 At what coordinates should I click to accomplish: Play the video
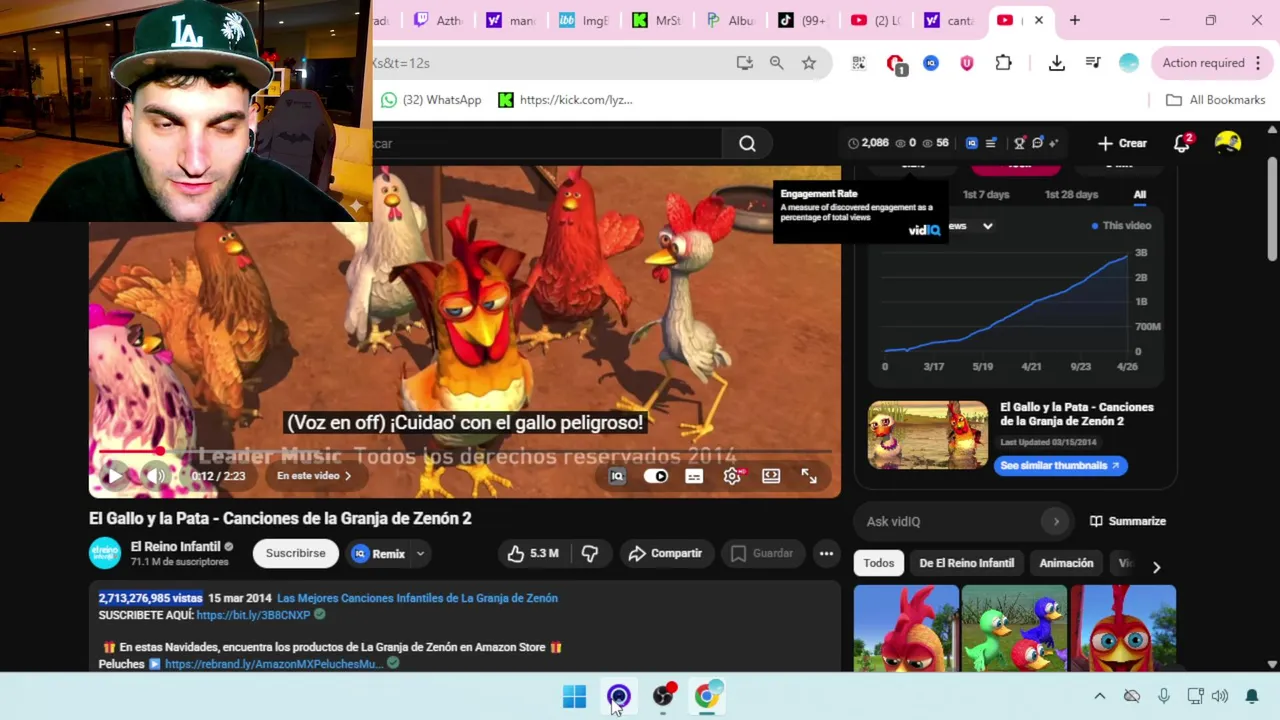click(114, 476)
